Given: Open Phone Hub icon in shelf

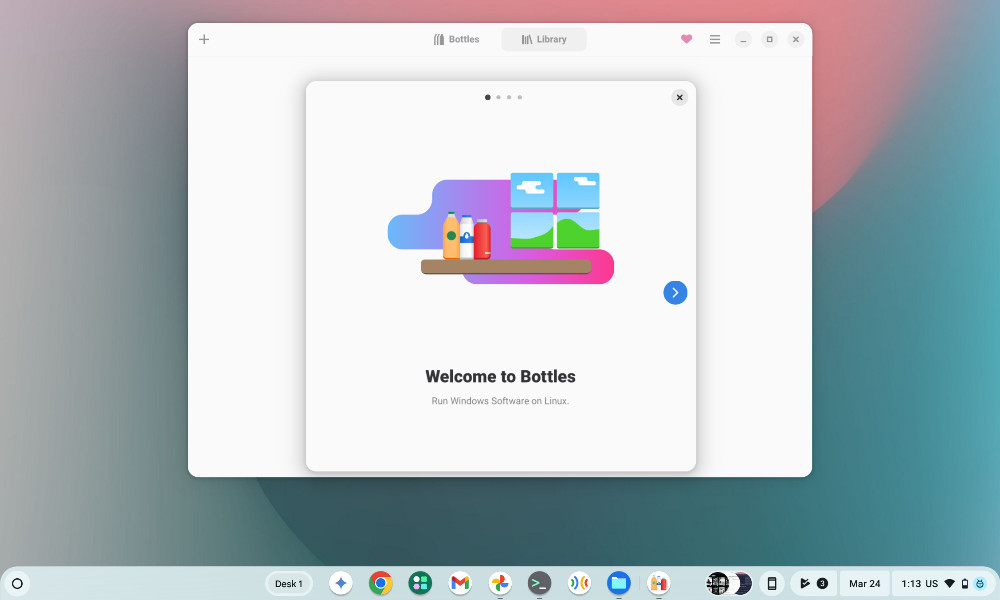Looking at the screenshot, I should pos(772,583).
